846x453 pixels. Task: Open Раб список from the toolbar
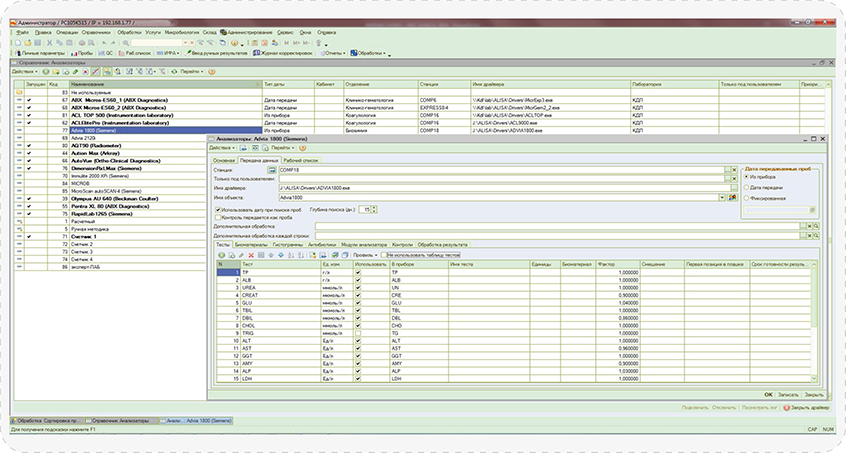(x=135, y=53)
